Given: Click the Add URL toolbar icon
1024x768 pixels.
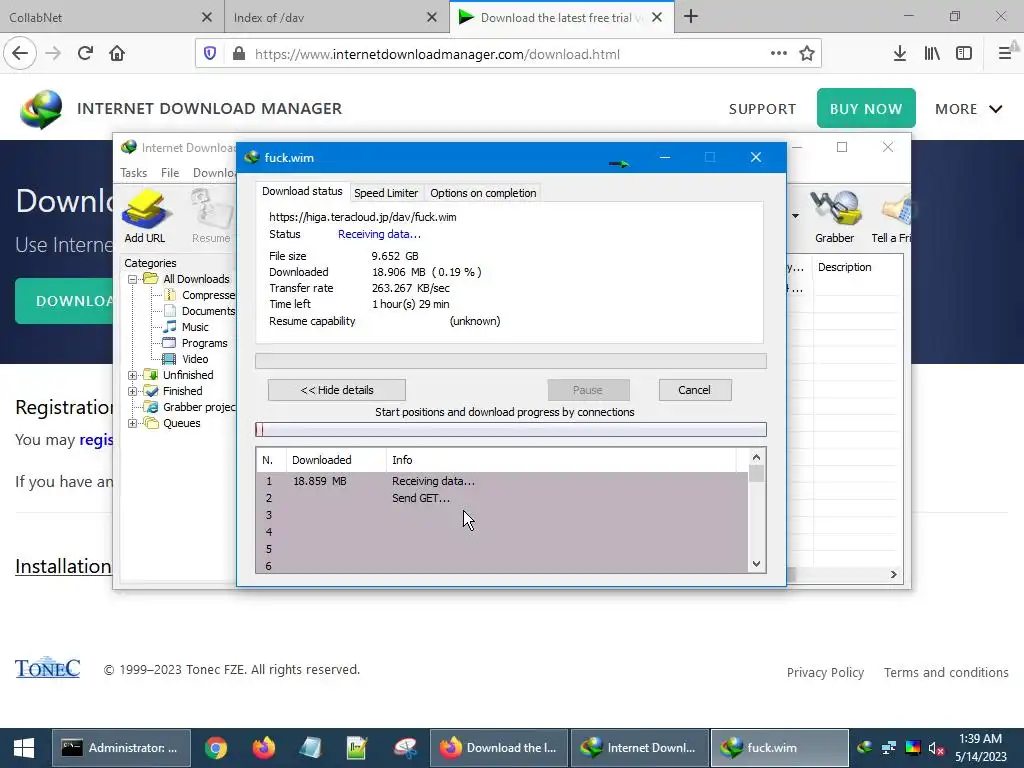Looking at the screenshot, I should 145,216.
